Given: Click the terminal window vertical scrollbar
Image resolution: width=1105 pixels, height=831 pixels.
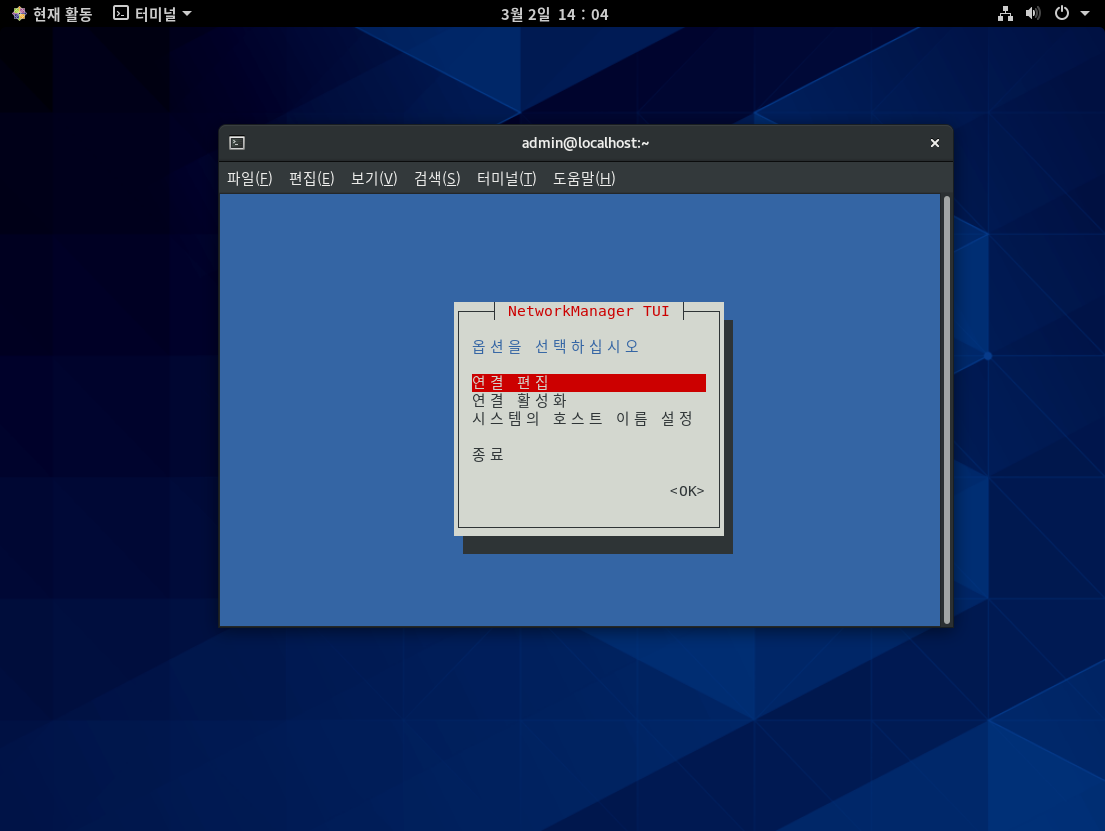Looking at the screenshot, I should (947, 410).
